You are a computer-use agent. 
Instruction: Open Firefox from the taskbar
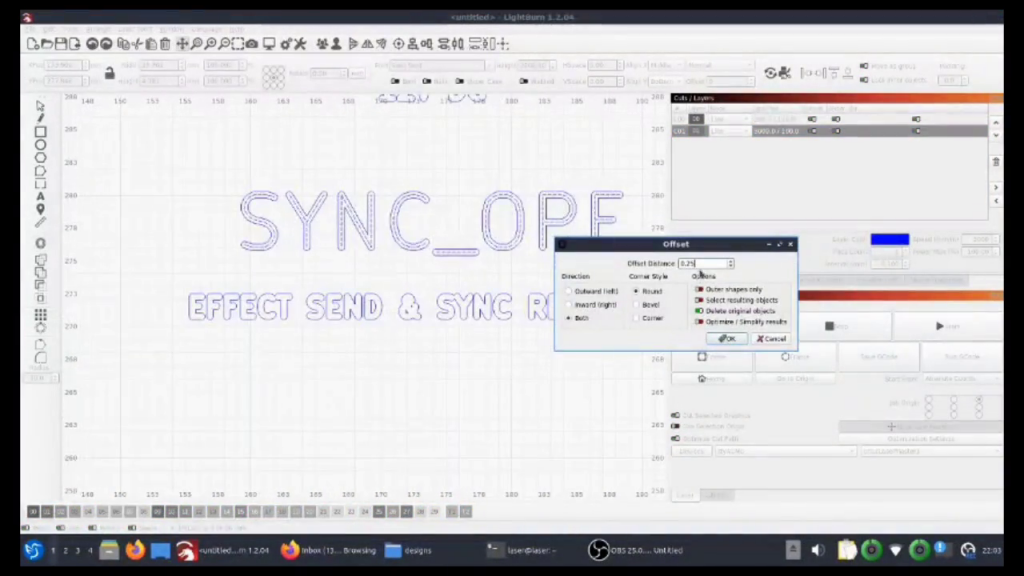[x=135, y=551]
